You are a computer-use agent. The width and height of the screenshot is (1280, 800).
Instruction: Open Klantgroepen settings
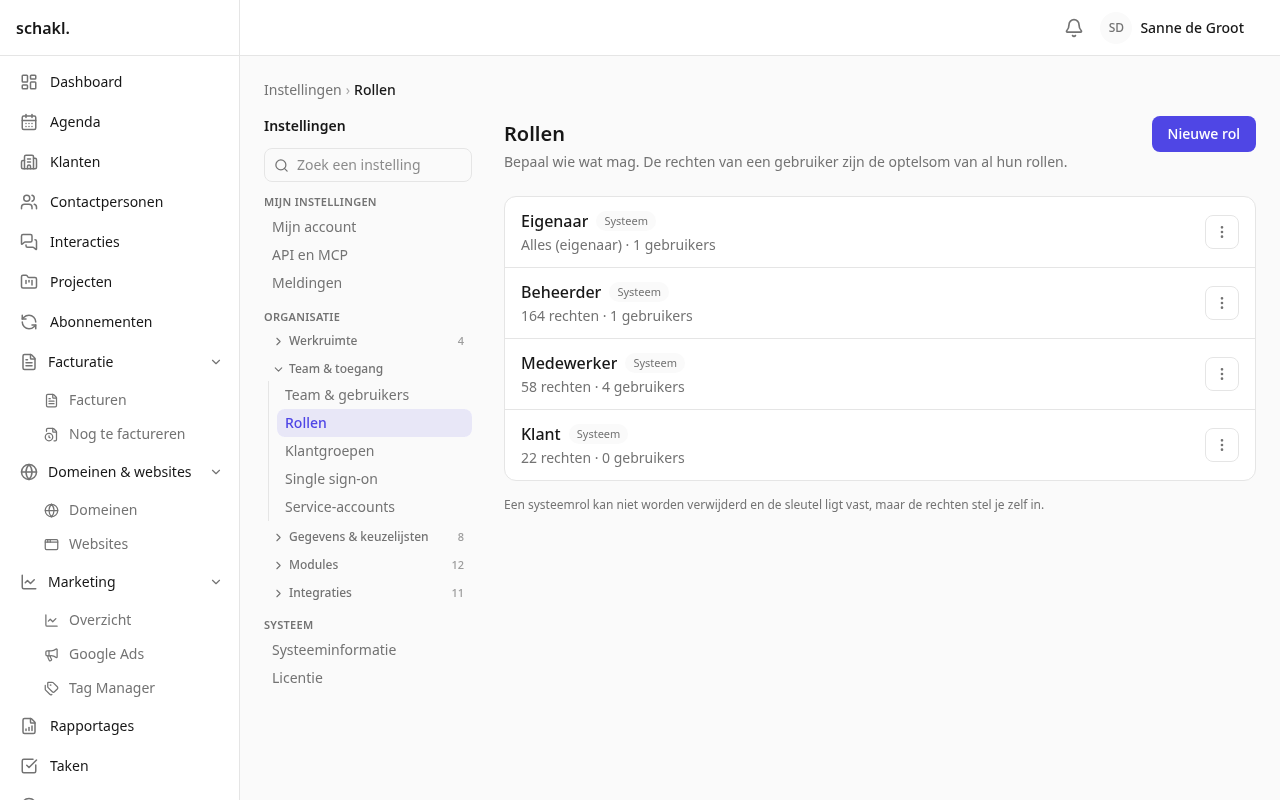374,451
